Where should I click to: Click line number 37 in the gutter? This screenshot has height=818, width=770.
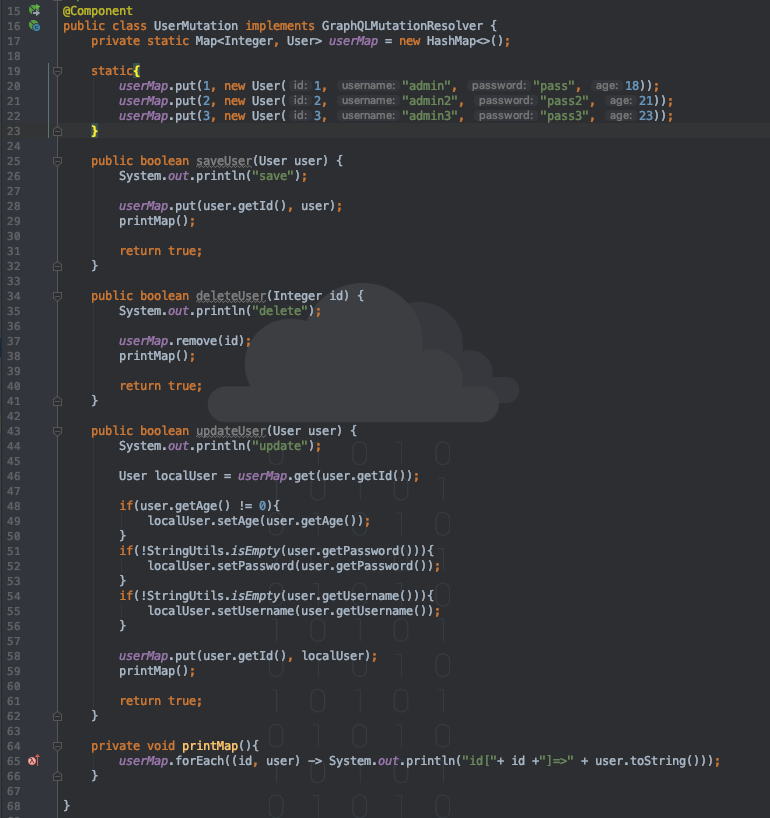pos(14,341)
